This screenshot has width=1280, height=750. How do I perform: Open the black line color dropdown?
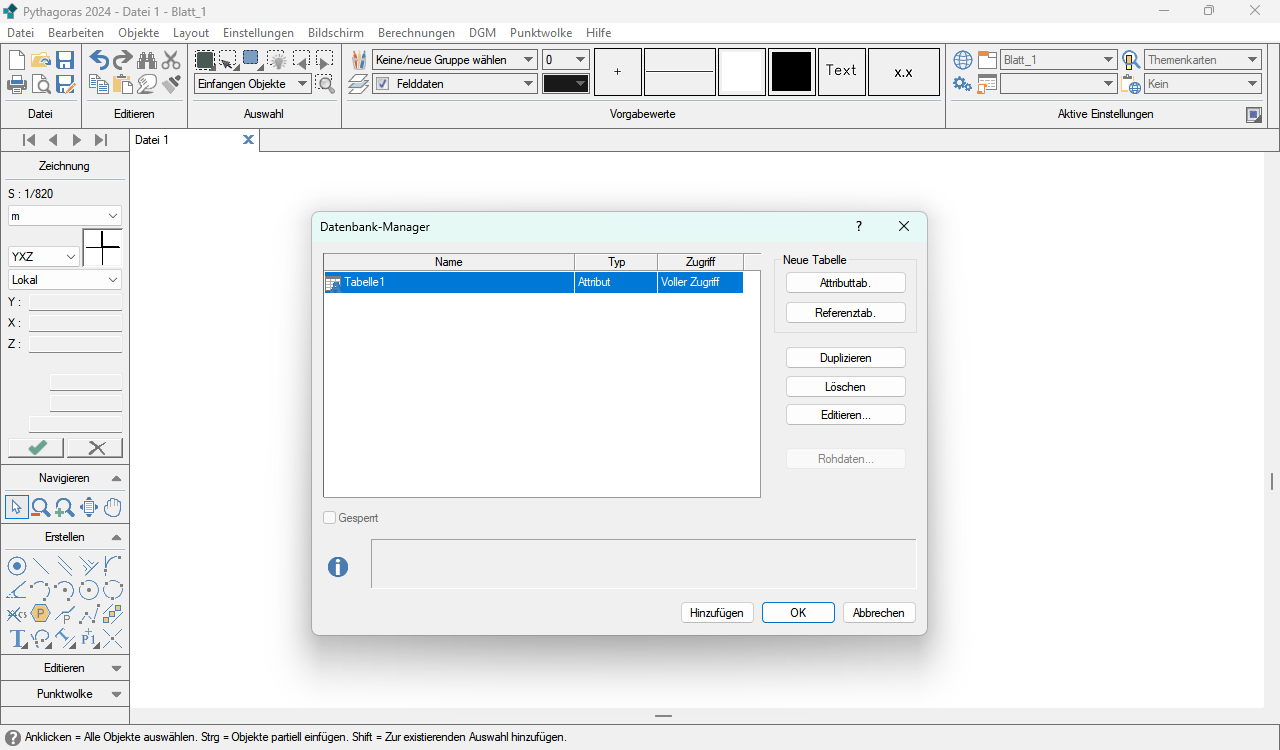click(x=565, y=84)
